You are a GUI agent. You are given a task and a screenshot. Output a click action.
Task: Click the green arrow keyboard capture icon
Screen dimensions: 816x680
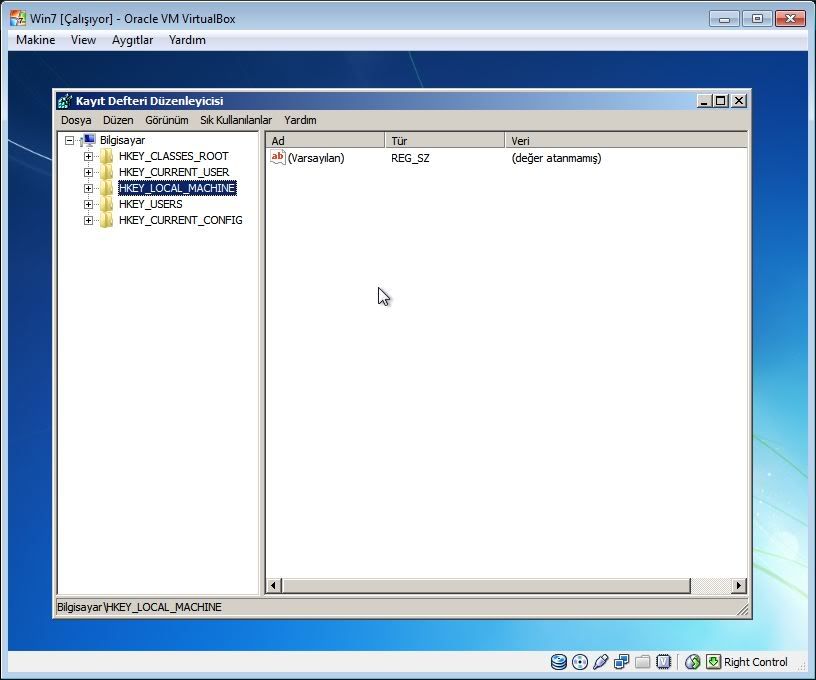click(713, 662)
